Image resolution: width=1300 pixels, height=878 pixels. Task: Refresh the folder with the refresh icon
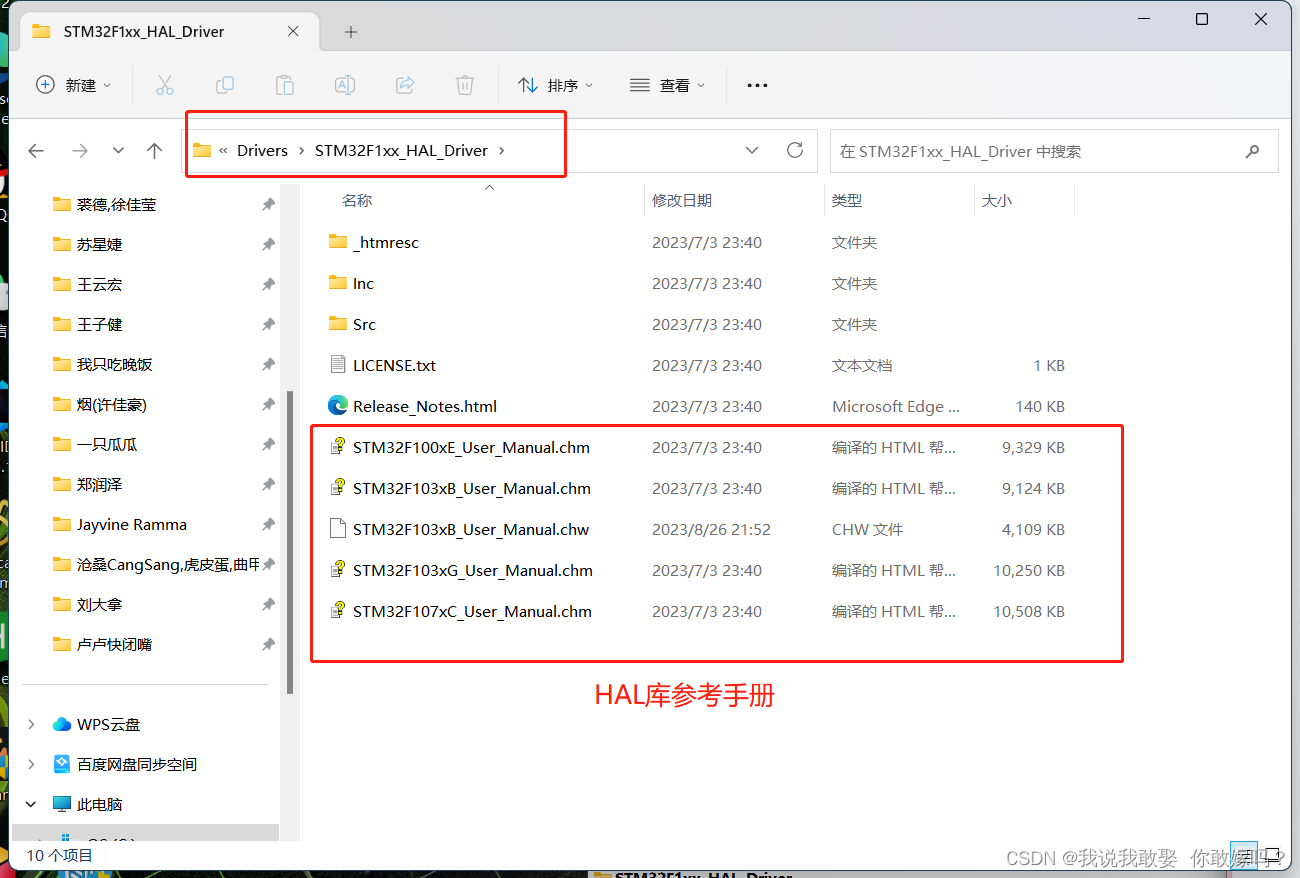pyautogui.click(x=795, y=150)
